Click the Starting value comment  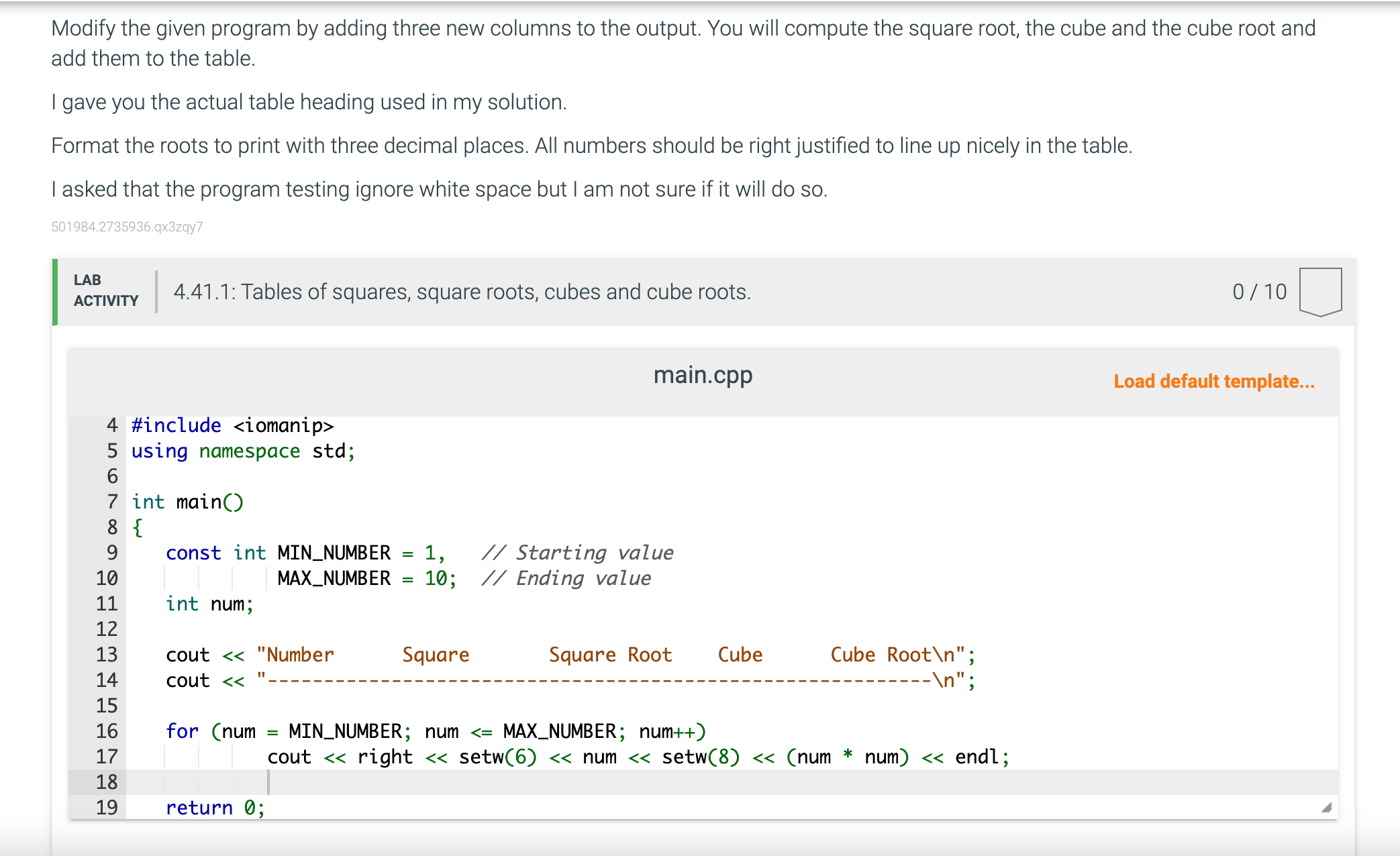click(577, 553)
